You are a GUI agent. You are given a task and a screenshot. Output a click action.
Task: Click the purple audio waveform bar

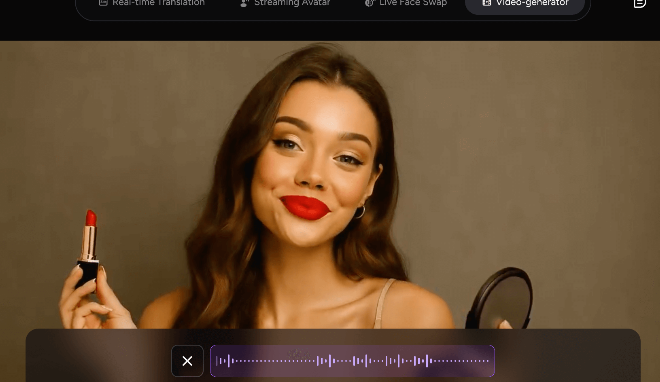(352, 361)
